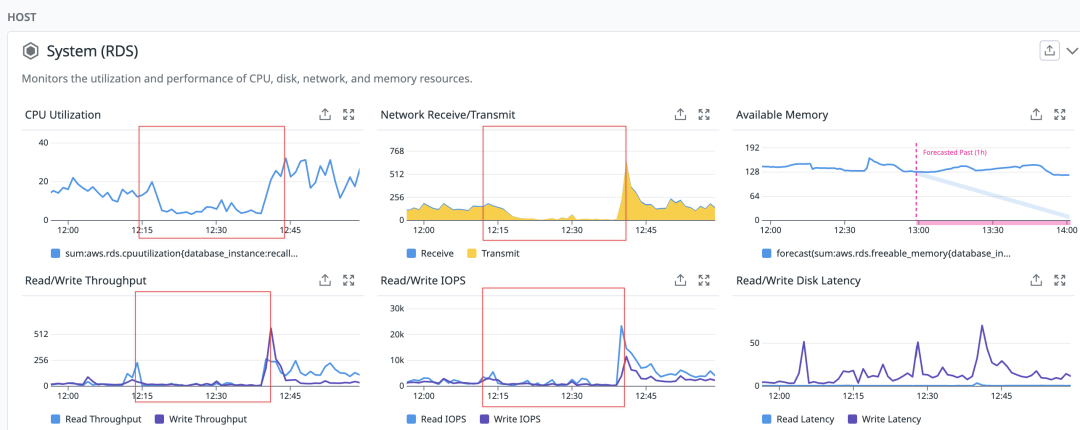Expand Network Receive/Transmit graph to fullscreen
The image size is (1080, 430).
(x=704, y=114)
